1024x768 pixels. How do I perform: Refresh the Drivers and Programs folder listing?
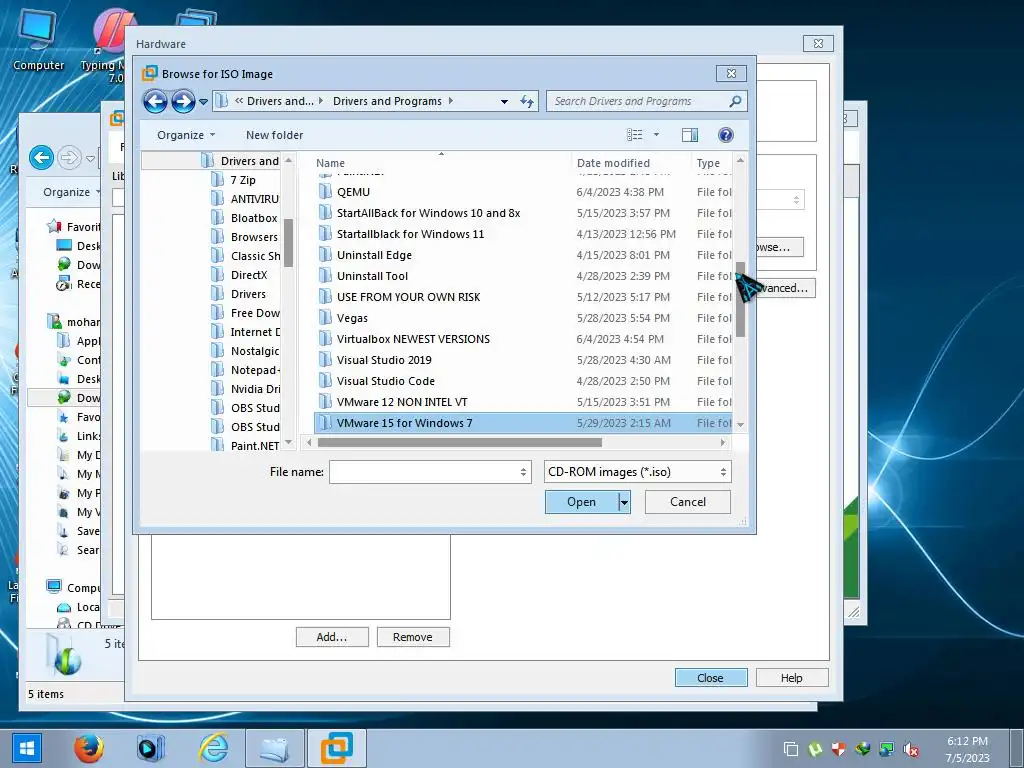pyautogui.click(x=526, y=101)
